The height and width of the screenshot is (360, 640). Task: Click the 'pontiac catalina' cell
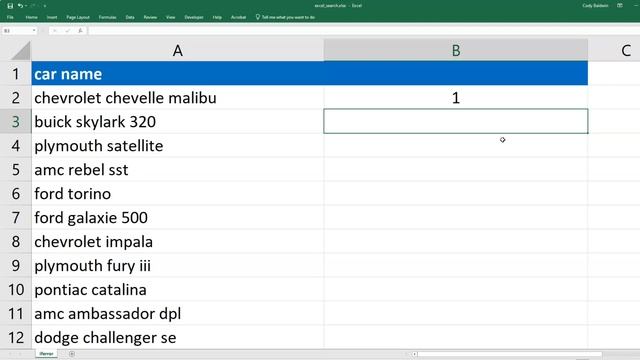[x=178, y=290]
